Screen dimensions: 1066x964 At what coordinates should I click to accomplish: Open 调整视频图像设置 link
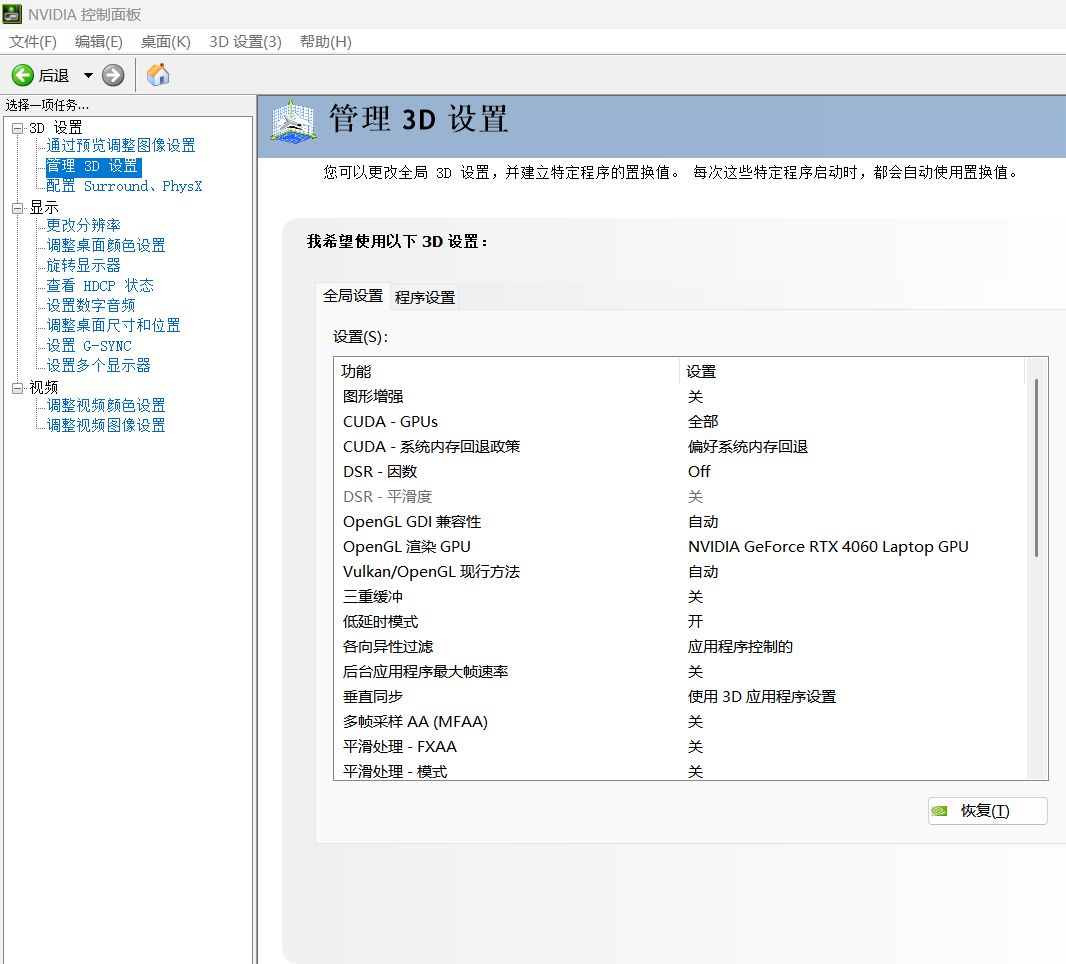(105, 426)
